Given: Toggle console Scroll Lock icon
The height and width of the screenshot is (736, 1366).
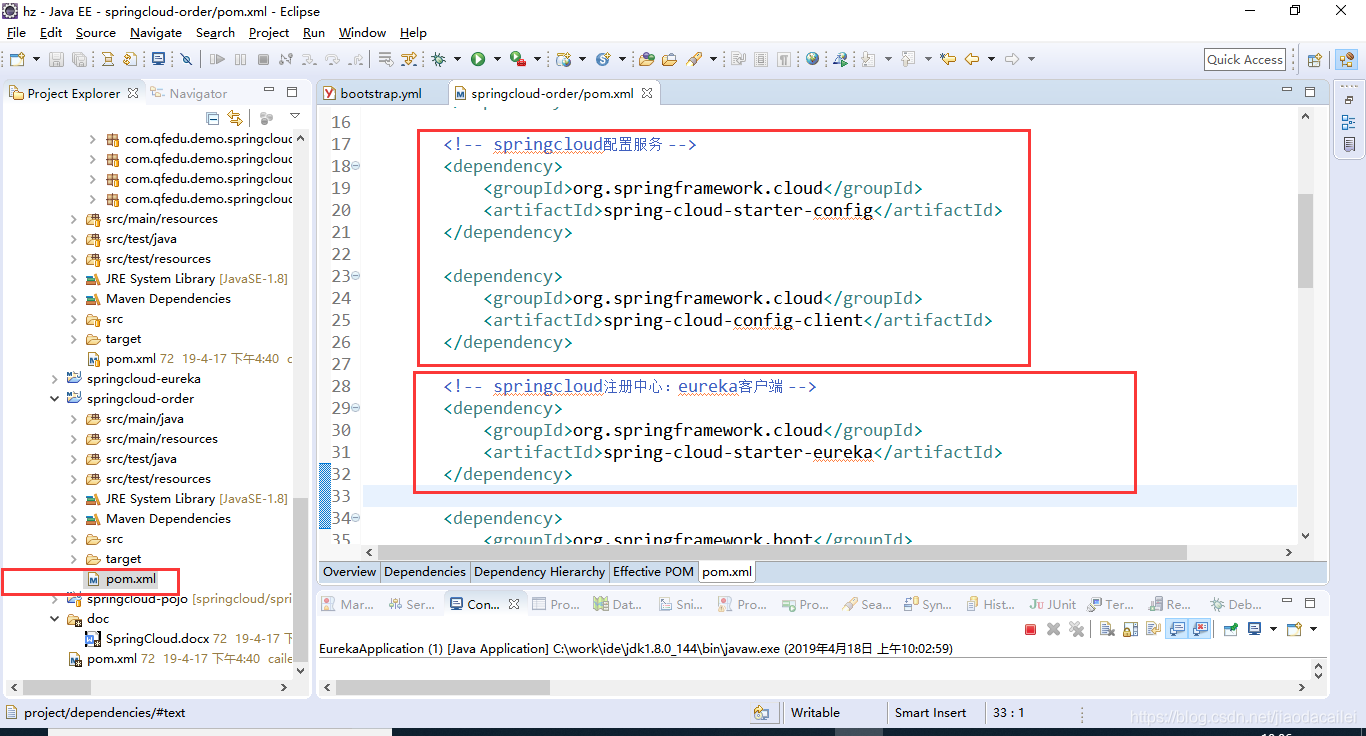Looking at the screenshot, I should tap(1131, 629).
